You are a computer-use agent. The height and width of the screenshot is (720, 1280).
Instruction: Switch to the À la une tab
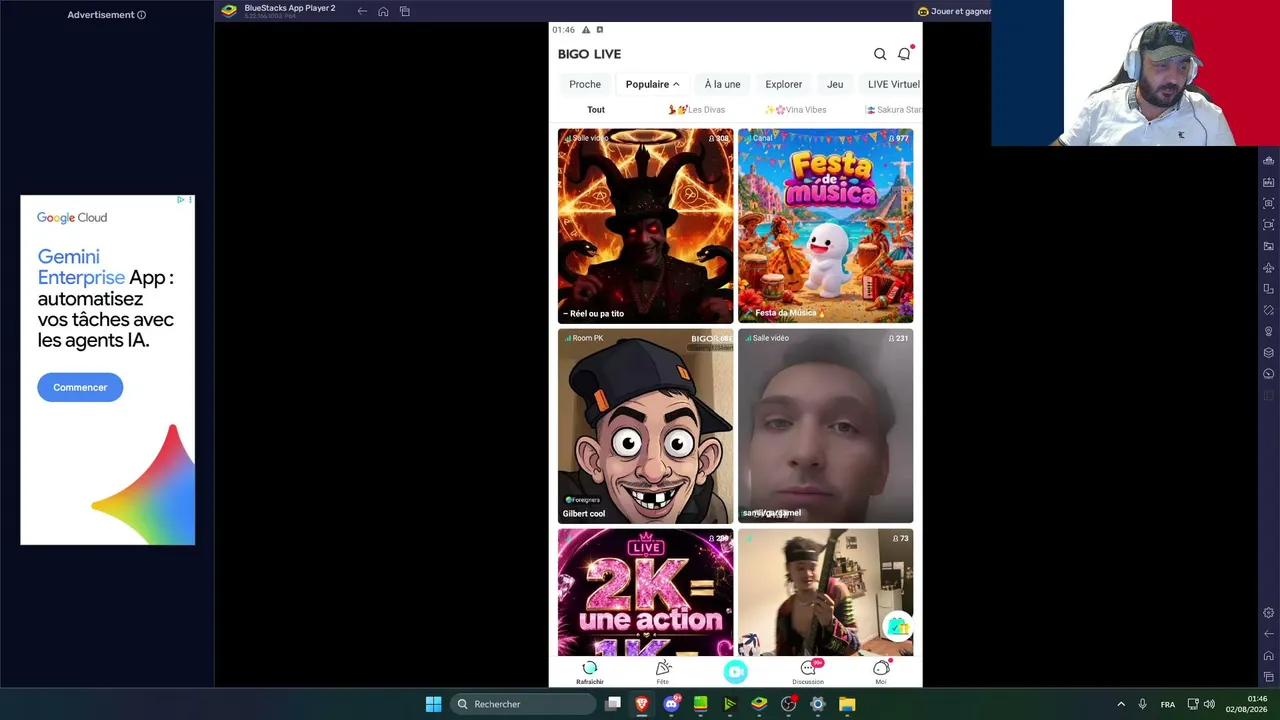pos(722,84)
